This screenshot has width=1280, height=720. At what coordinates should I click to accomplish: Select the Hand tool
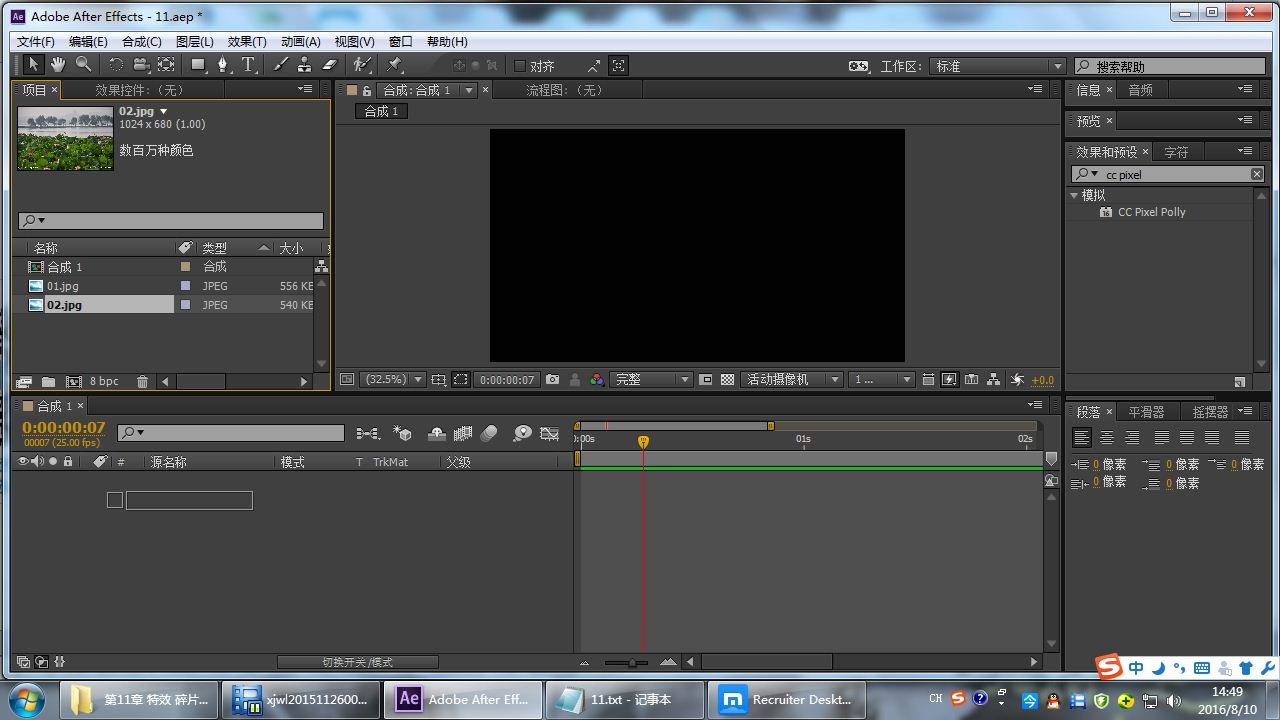pos(58,65)
